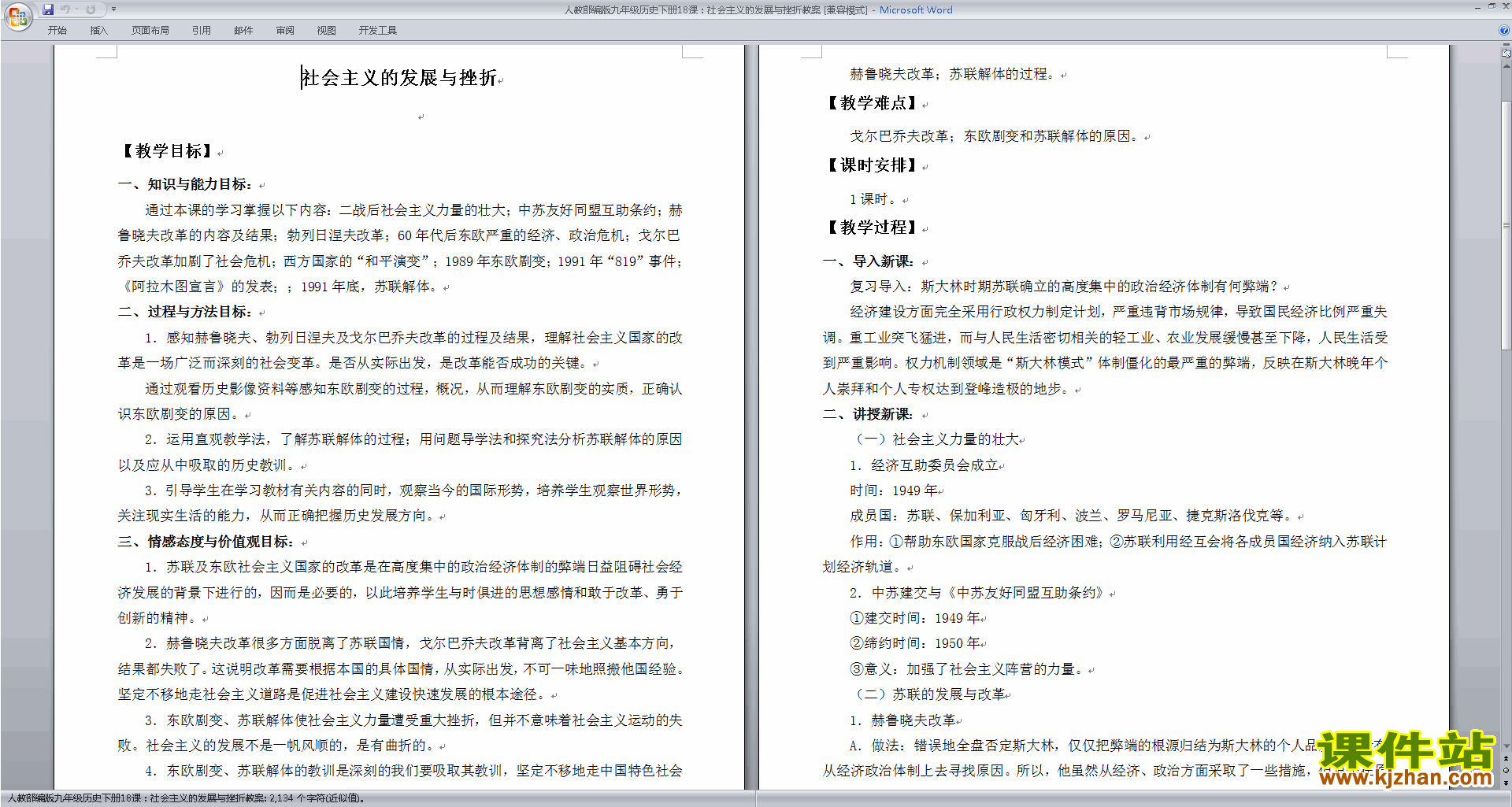Switch to the 引用 tab
This screenshot has width=1512, height=807.
(x=201, y=31)
